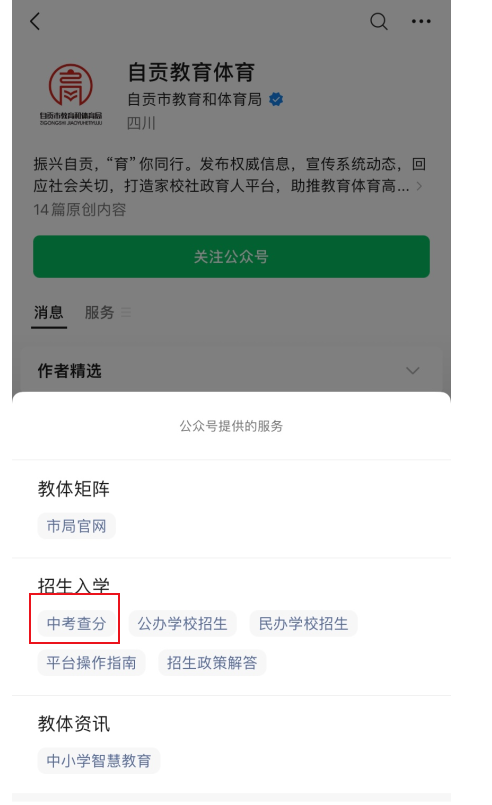Screen dimensions: 492x805
Task: Click the list icon beside 服务 tab
Action: pos(126,312)
